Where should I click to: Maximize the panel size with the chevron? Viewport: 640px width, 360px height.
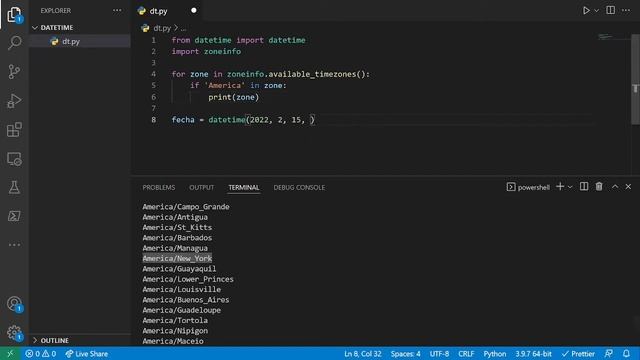click(x=615, y=187)
